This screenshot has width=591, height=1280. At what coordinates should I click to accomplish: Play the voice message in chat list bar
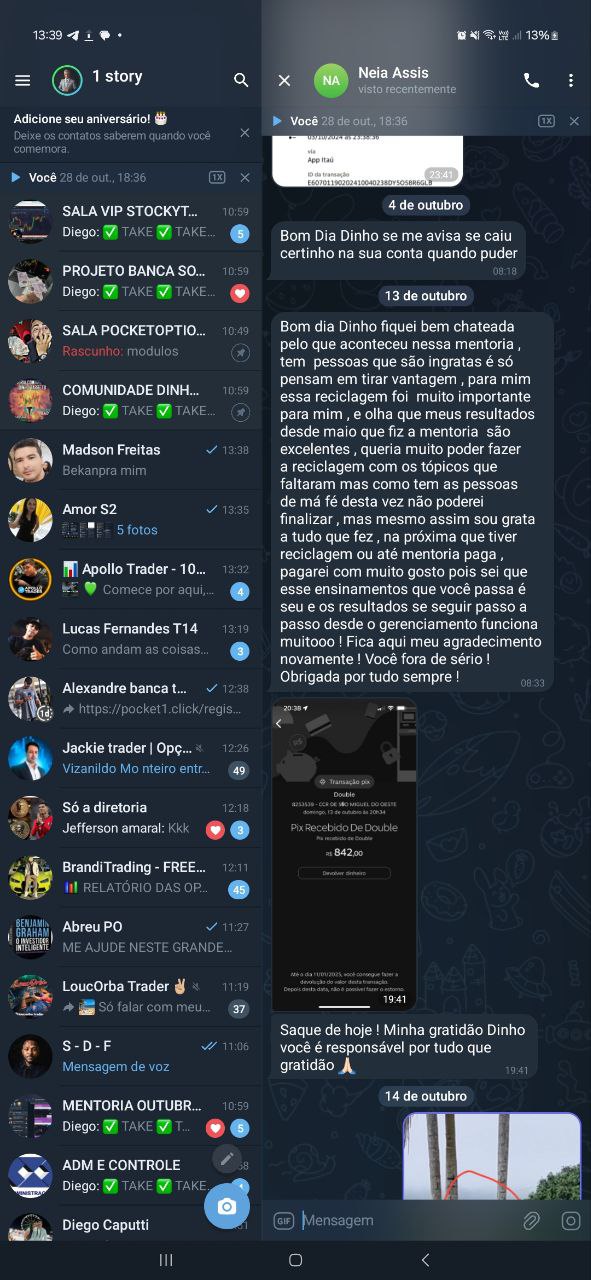pyautogui.click(x=15, y=177)
